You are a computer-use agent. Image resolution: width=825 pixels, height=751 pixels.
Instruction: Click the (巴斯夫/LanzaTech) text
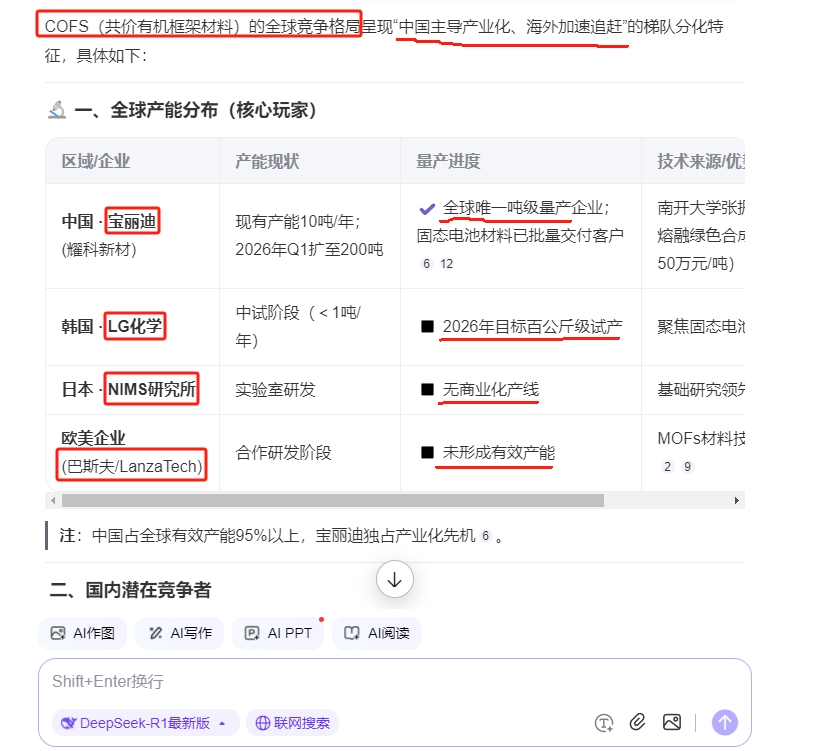[132, 466]
